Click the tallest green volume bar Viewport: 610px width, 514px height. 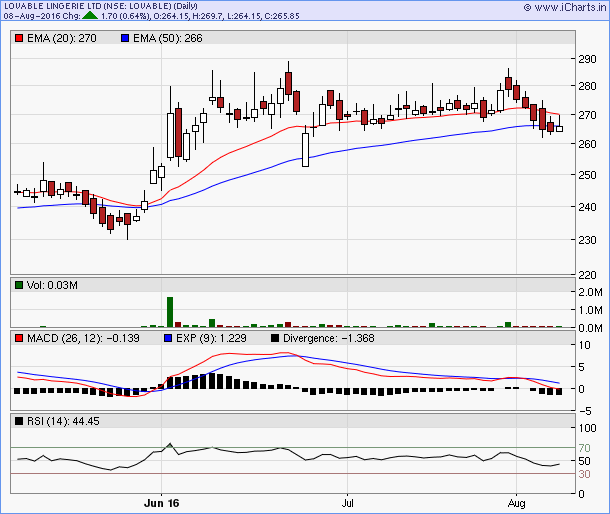pyautogui.click(x=170, y=312)
